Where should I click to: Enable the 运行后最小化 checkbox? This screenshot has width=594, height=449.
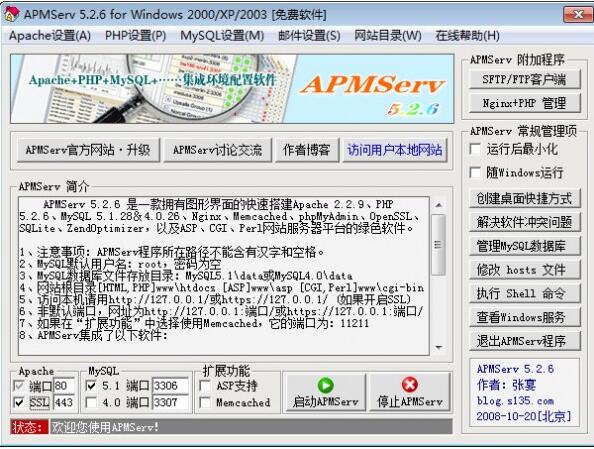coord(475,149)
